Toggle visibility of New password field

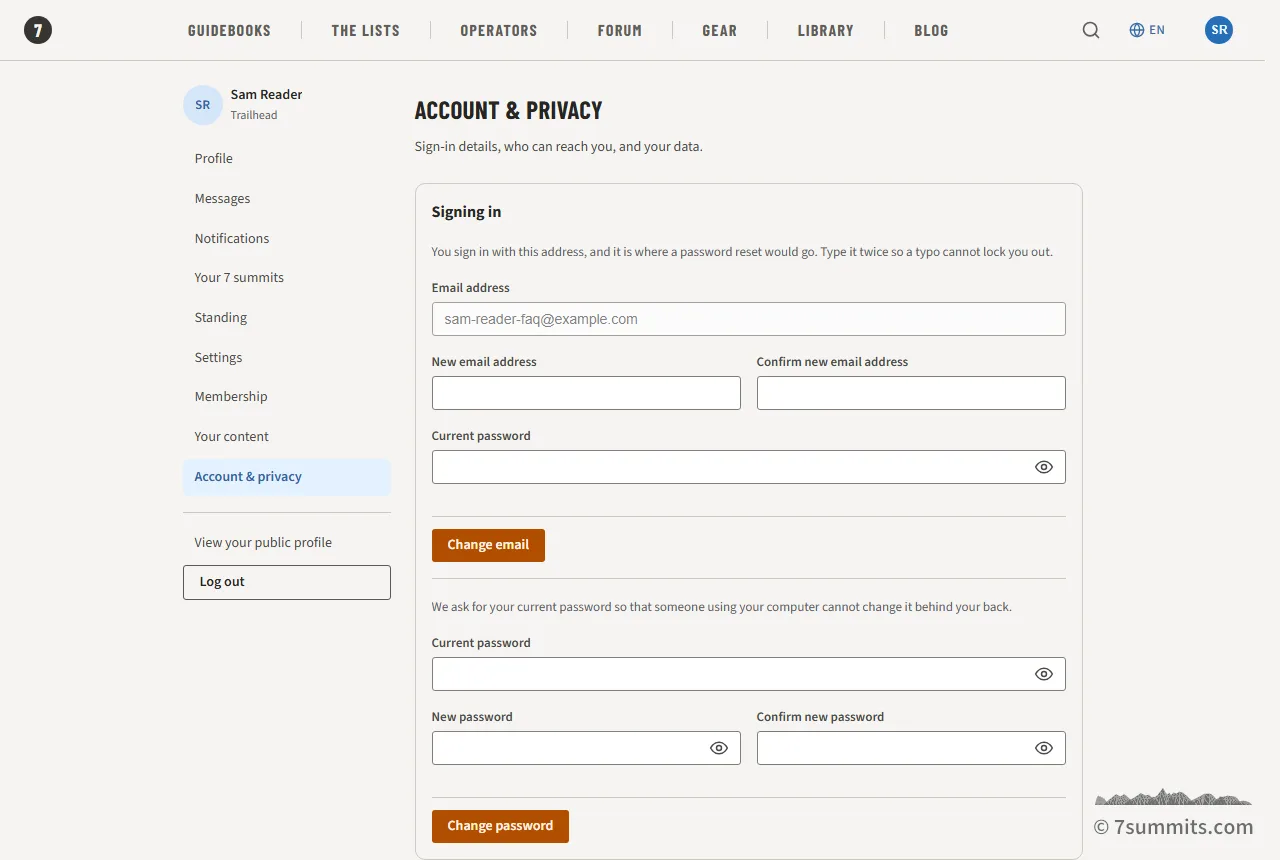(x=719, y=748)
